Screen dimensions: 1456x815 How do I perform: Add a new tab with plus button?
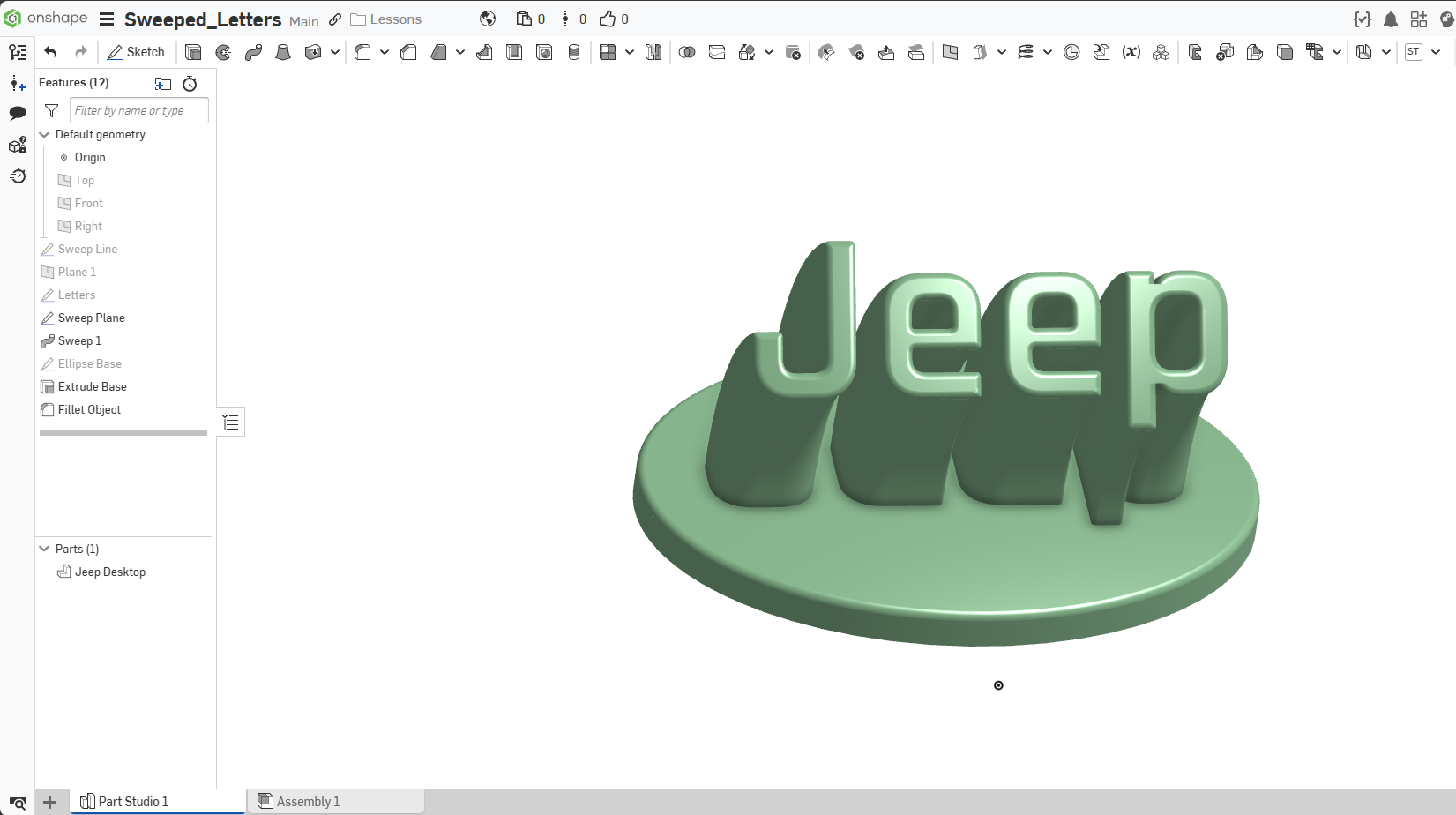tap(50, 802)
